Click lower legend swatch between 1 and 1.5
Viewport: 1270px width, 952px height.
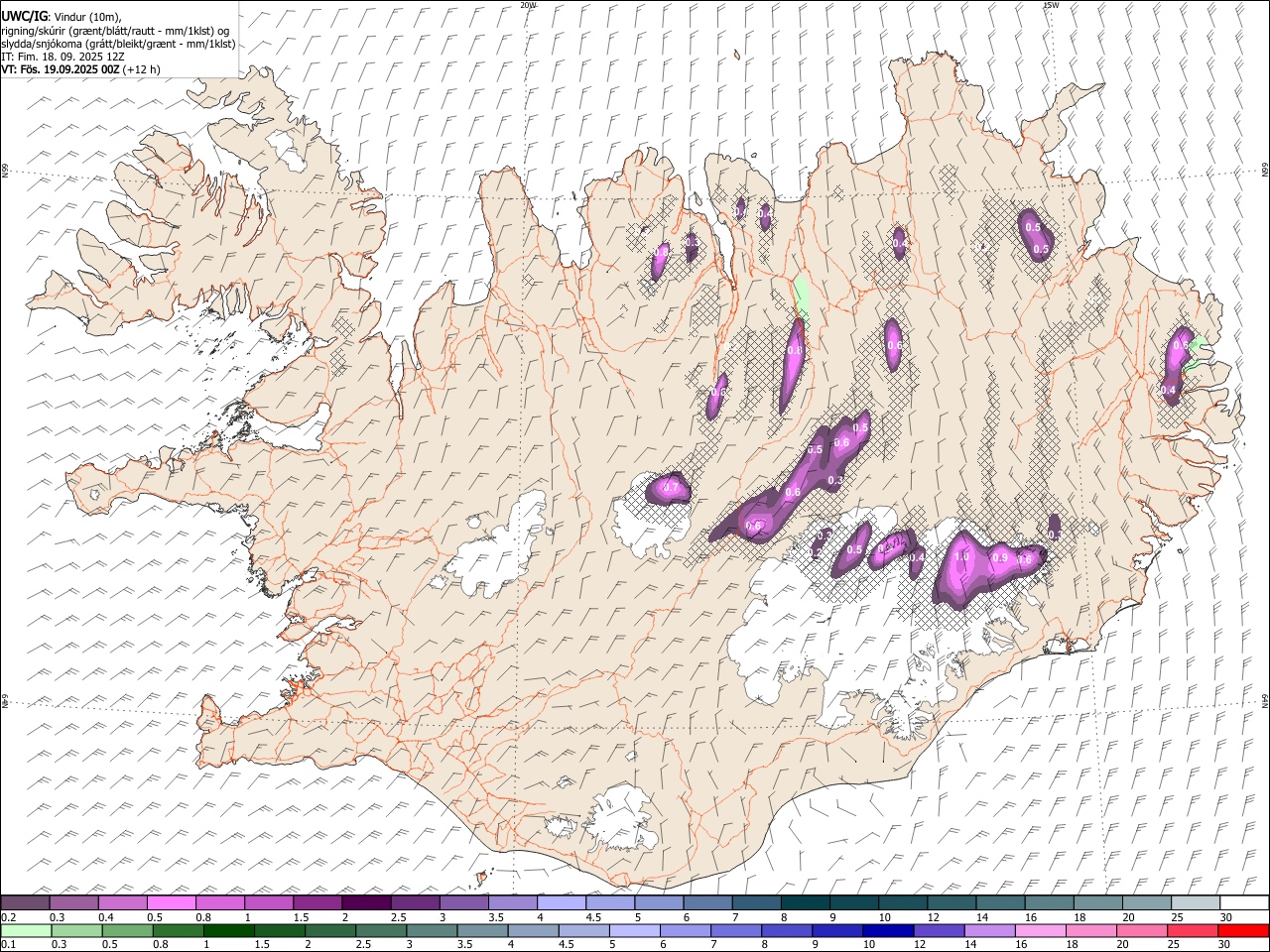click(x=230, y=930)
